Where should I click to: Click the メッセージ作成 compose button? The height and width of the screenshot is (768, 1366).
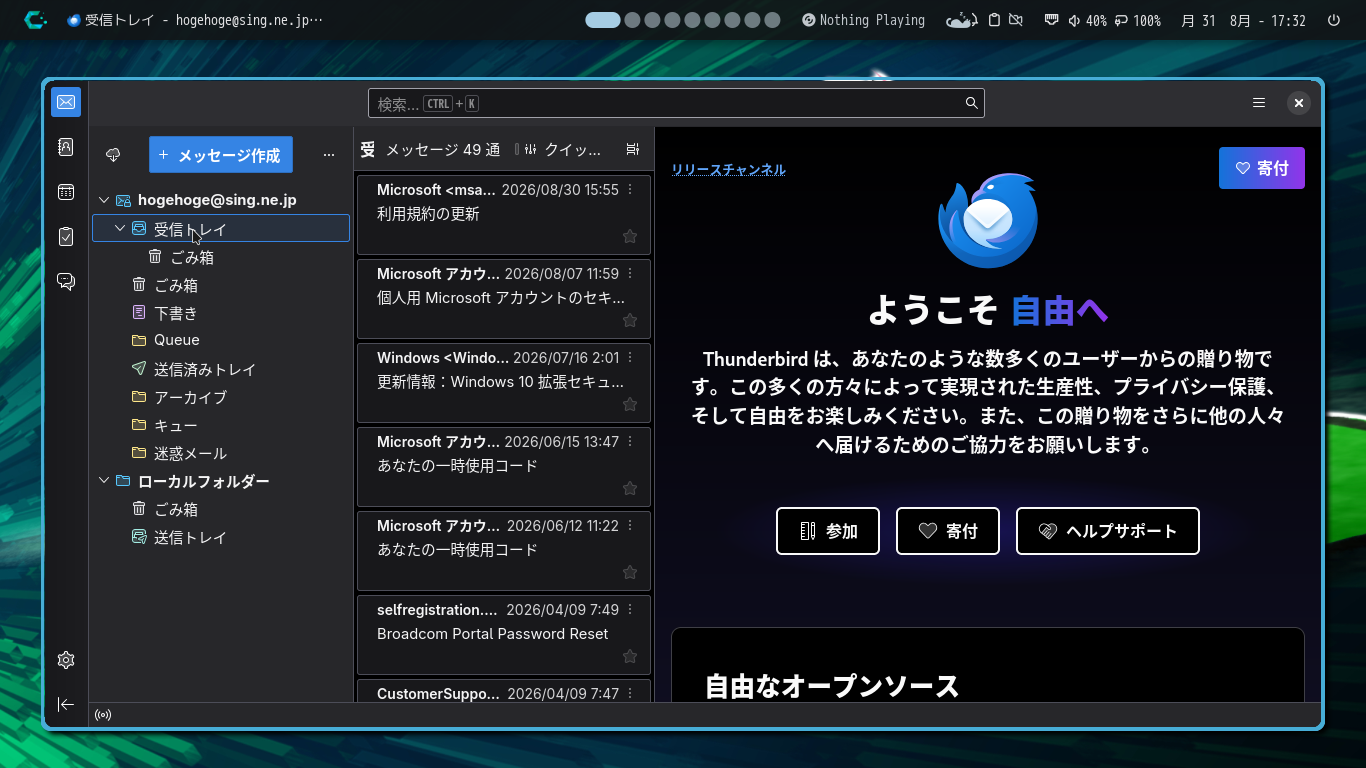coord(221,155)
